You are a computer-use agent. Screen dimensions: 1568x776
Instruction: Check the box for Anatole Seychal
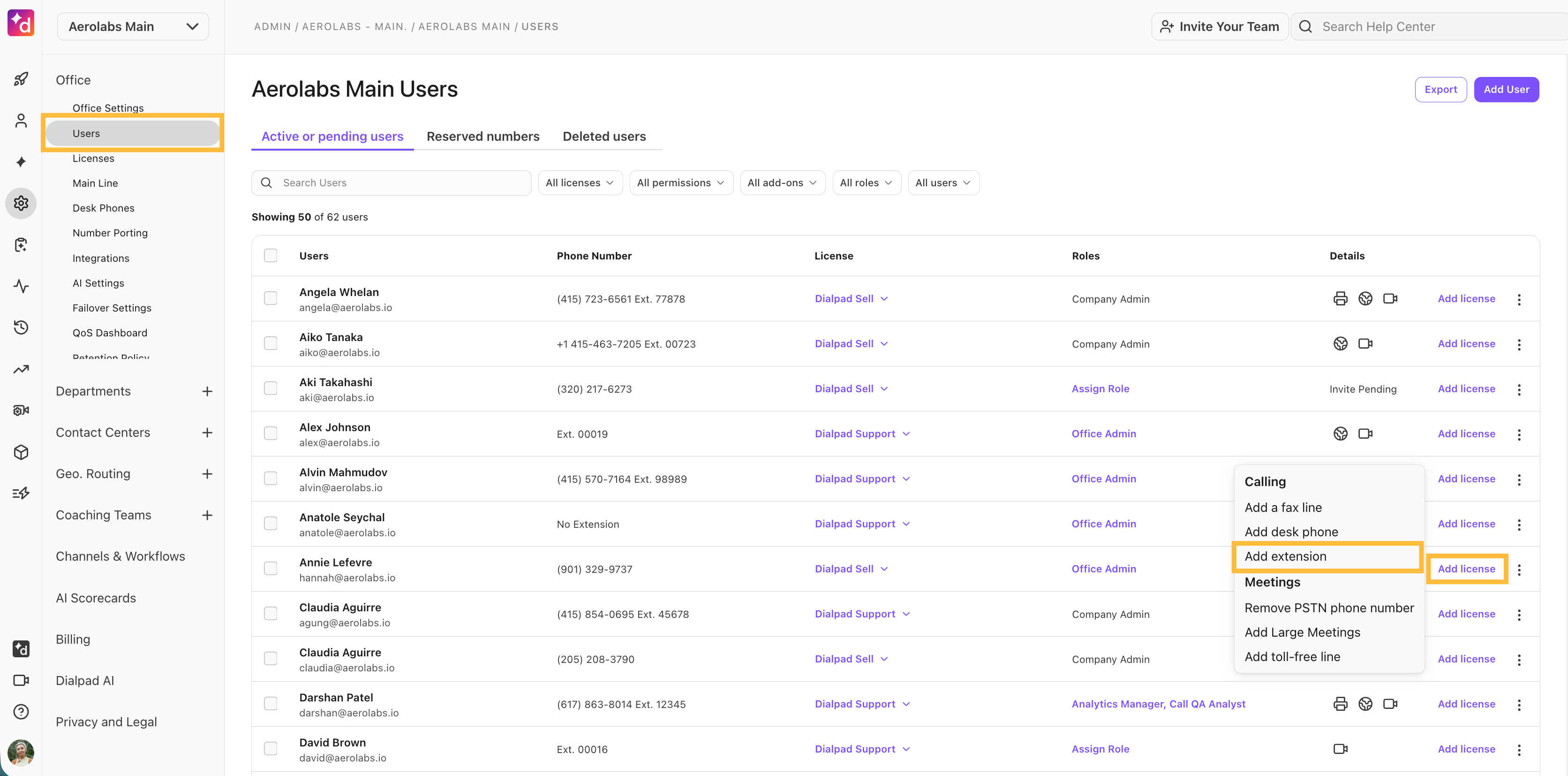pos(271,524)
